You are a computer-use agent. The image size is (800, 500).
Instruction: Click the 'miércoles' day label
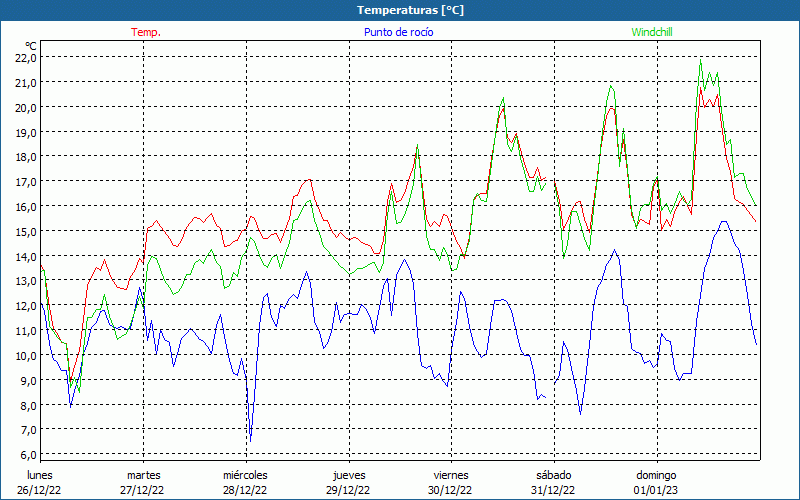point(245,476)
